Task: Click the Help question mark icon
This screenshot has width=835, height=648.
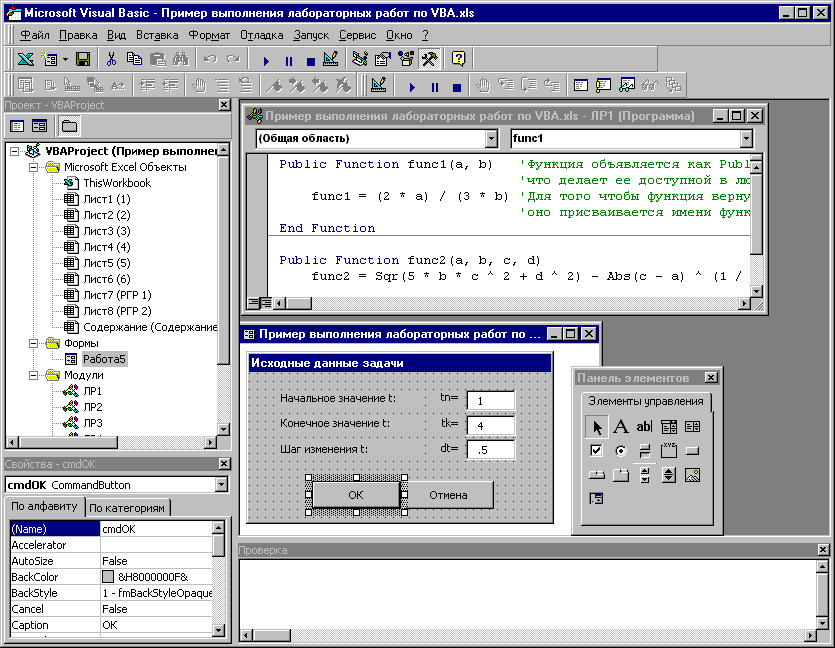Action: point(459,59)
